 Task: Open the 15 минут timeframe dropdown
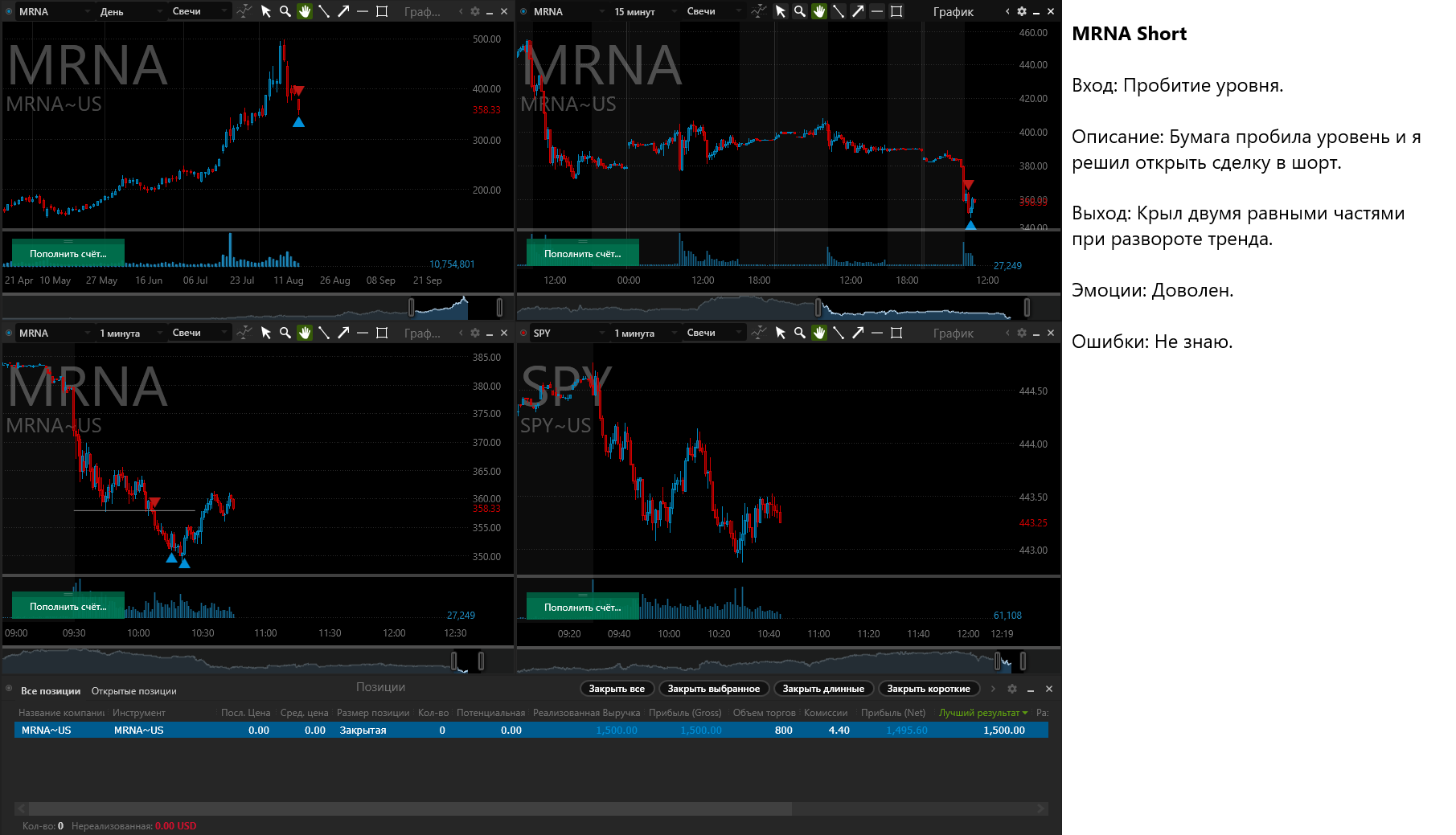646,11
